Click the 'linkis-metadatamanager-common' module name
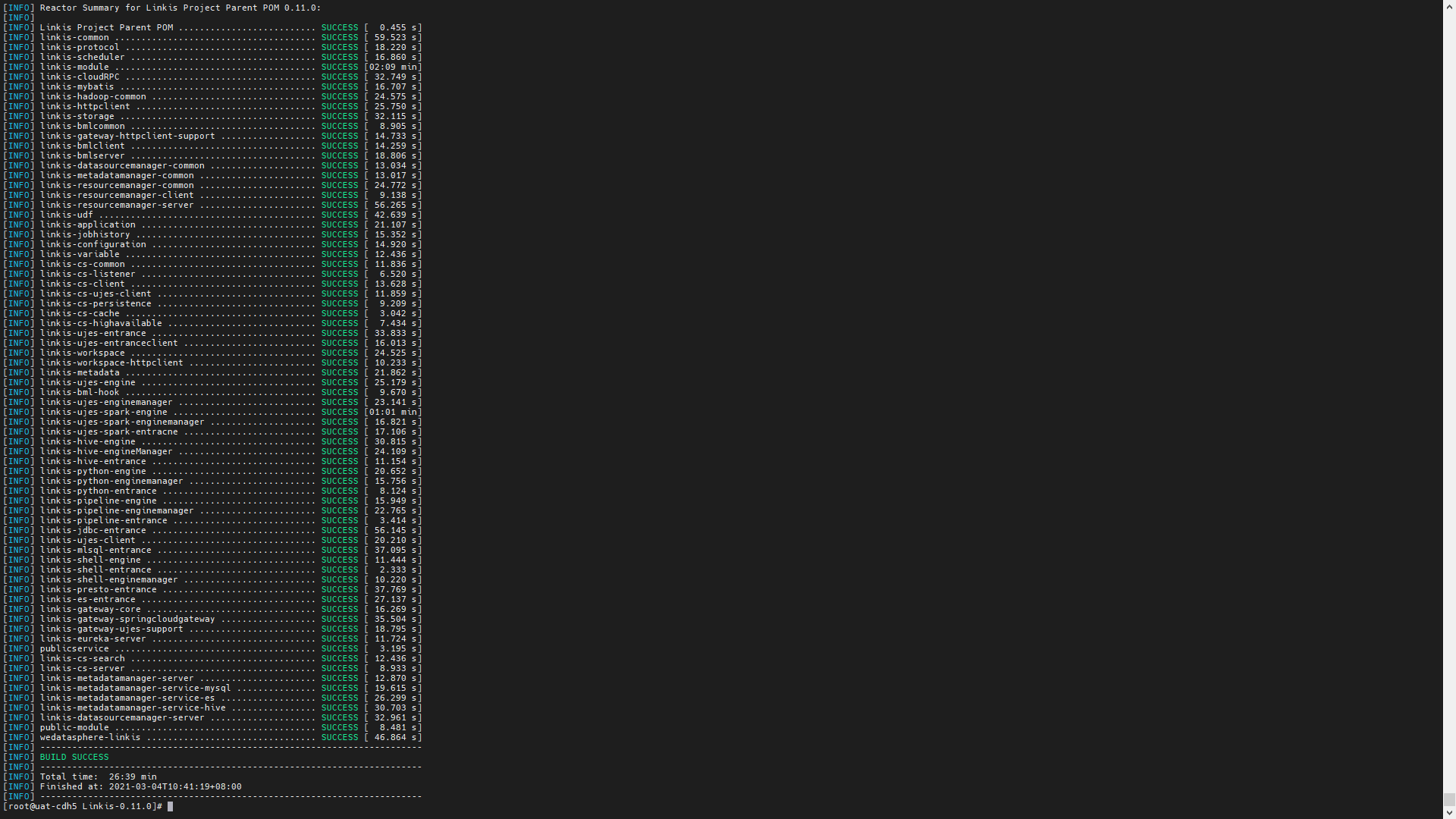The width and height of the screenshot is (1456, 819). 117,175
